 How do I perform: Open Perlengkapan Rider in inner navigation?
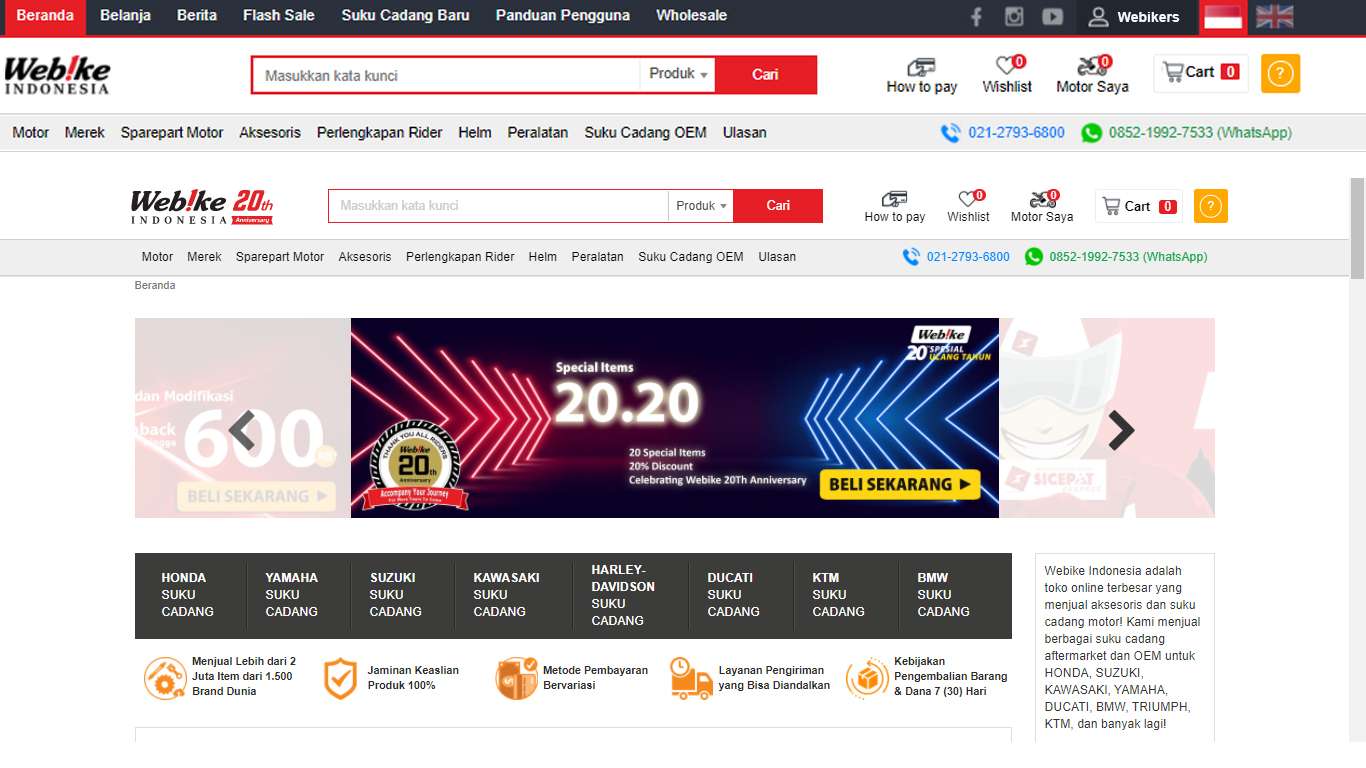pyautogui.click(x=460, y=257)
